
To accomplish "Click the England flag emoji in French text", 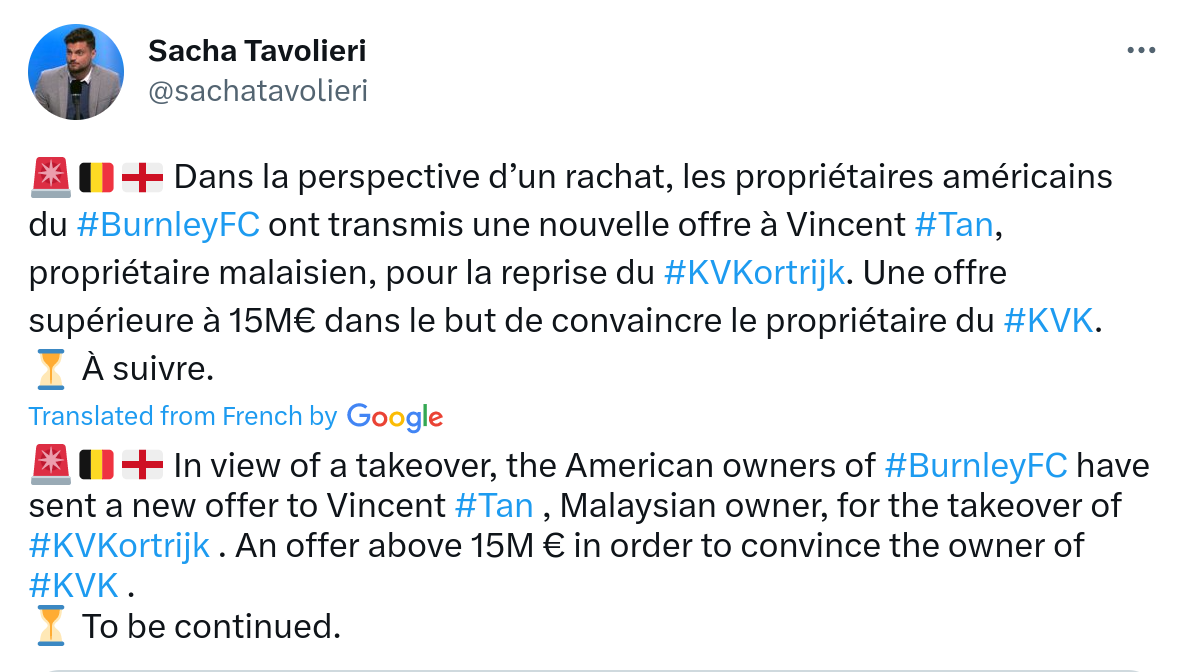I will tap(142, 177).
